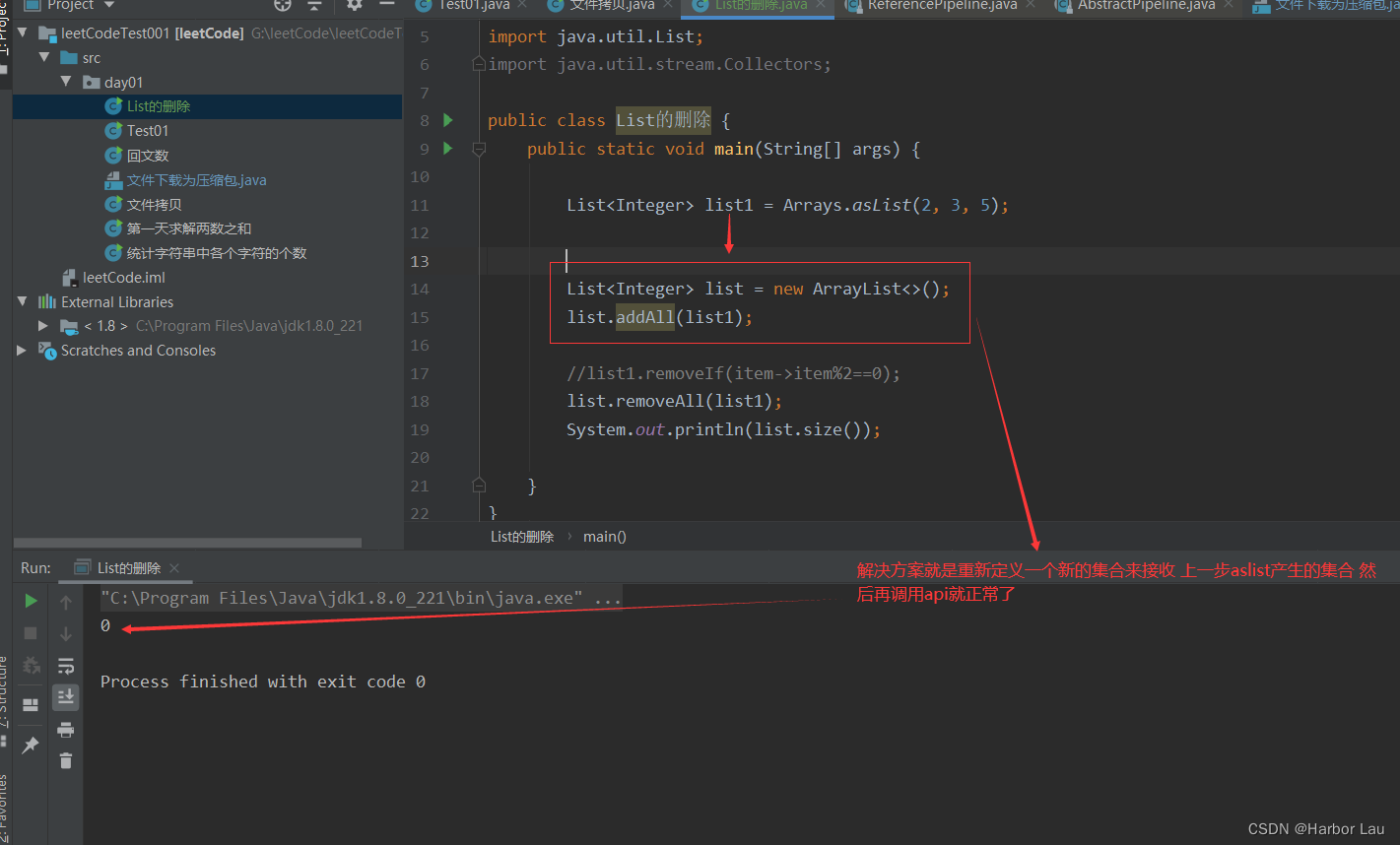Select List的删除 class in project tree
Viewport: 1400px width, 845px height.
(x=207, y=106)
